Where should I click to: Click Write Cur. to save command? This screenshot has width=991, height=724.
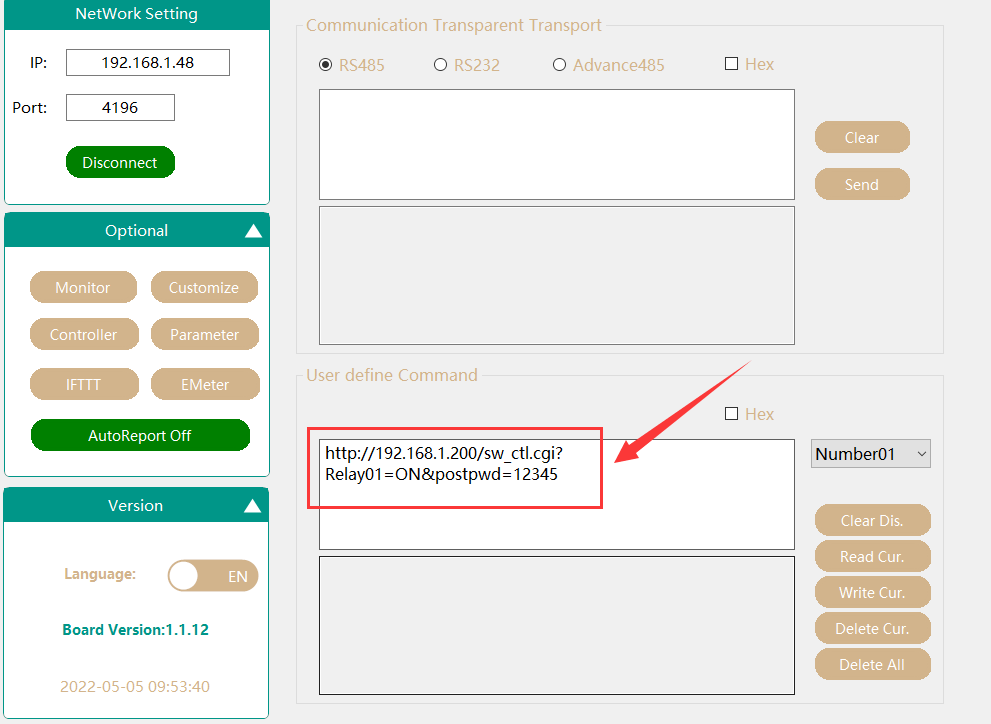click(872, 592)
